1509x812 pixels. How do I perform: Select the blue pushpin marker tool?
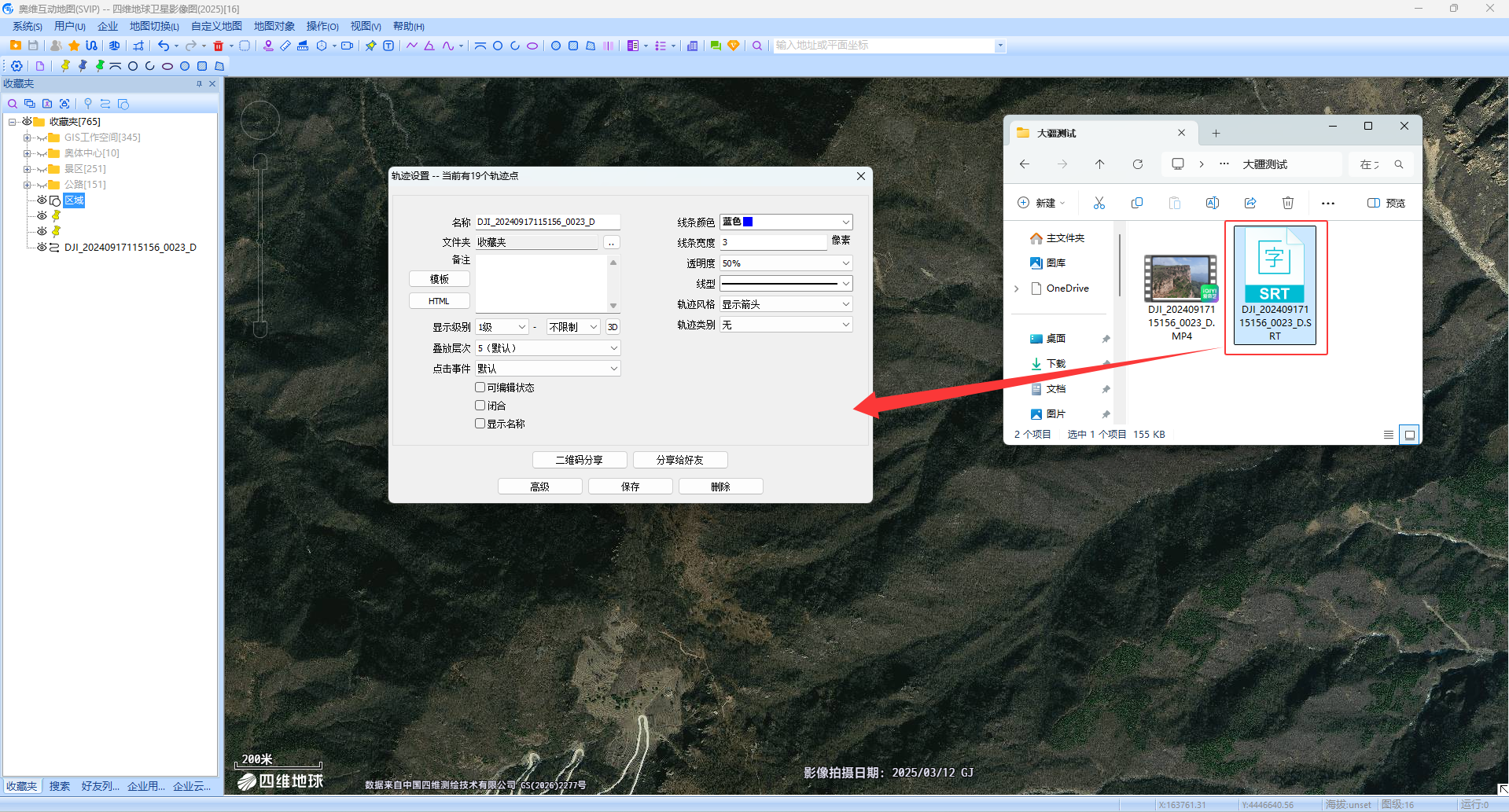tap(83, 66)
